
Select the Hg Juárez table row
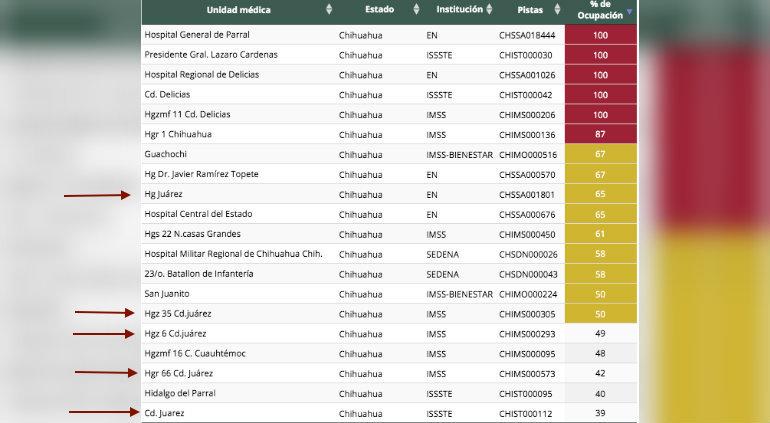tap(389, 194)
